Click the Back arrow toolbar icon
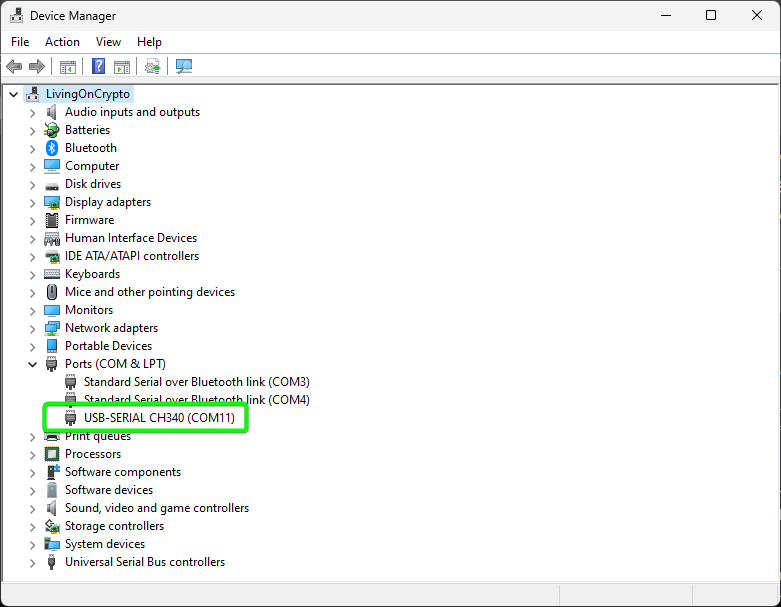The image size is (781, 607). [x=14, y=66]
